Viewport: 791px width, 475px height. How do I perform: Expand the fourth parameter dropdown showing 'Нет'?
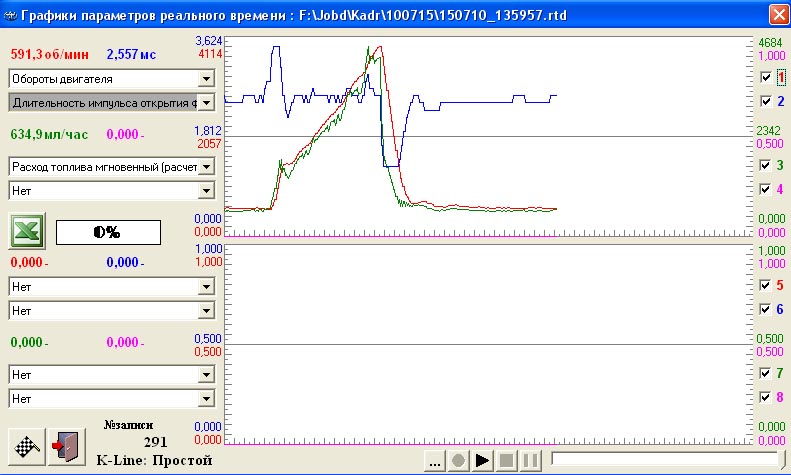pos(206,188)
